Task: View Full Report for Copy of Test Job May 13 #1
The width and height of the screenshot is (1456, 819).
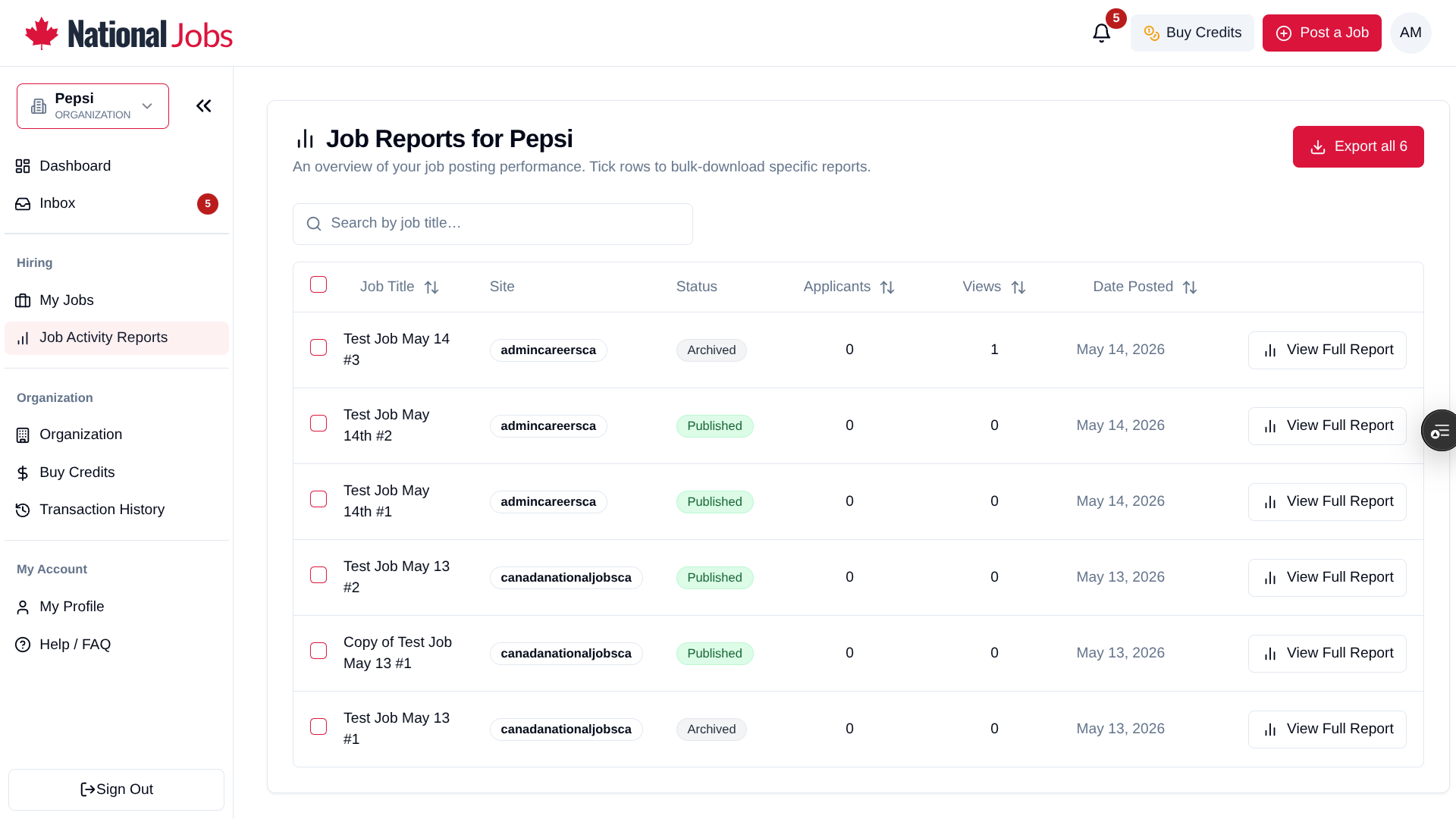Action: click(1327, 654)
